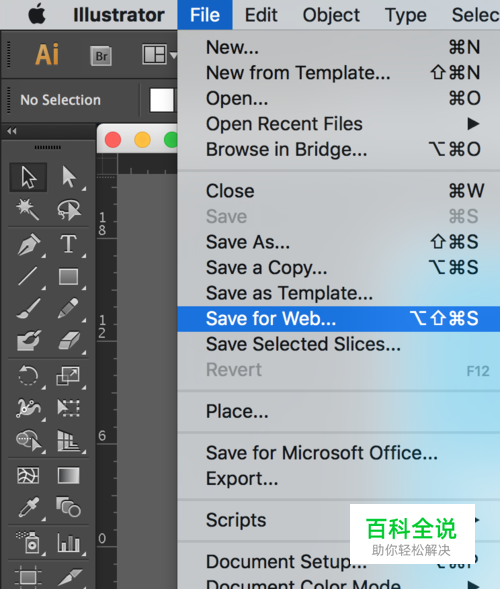Select the Gradient tool
500x589 pixels.
[69, 476]
